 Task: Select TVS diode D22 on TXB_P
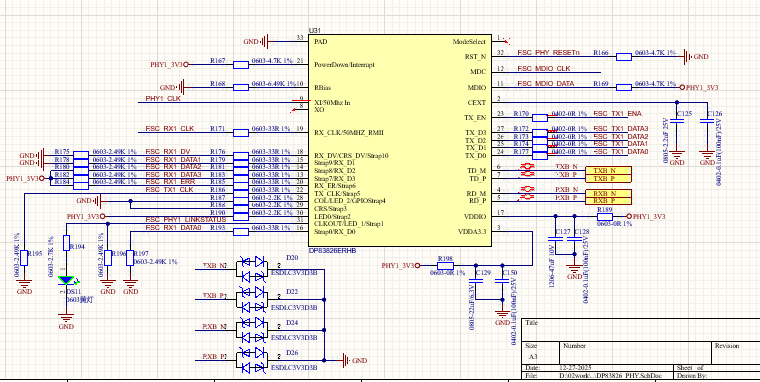point(252,299)
